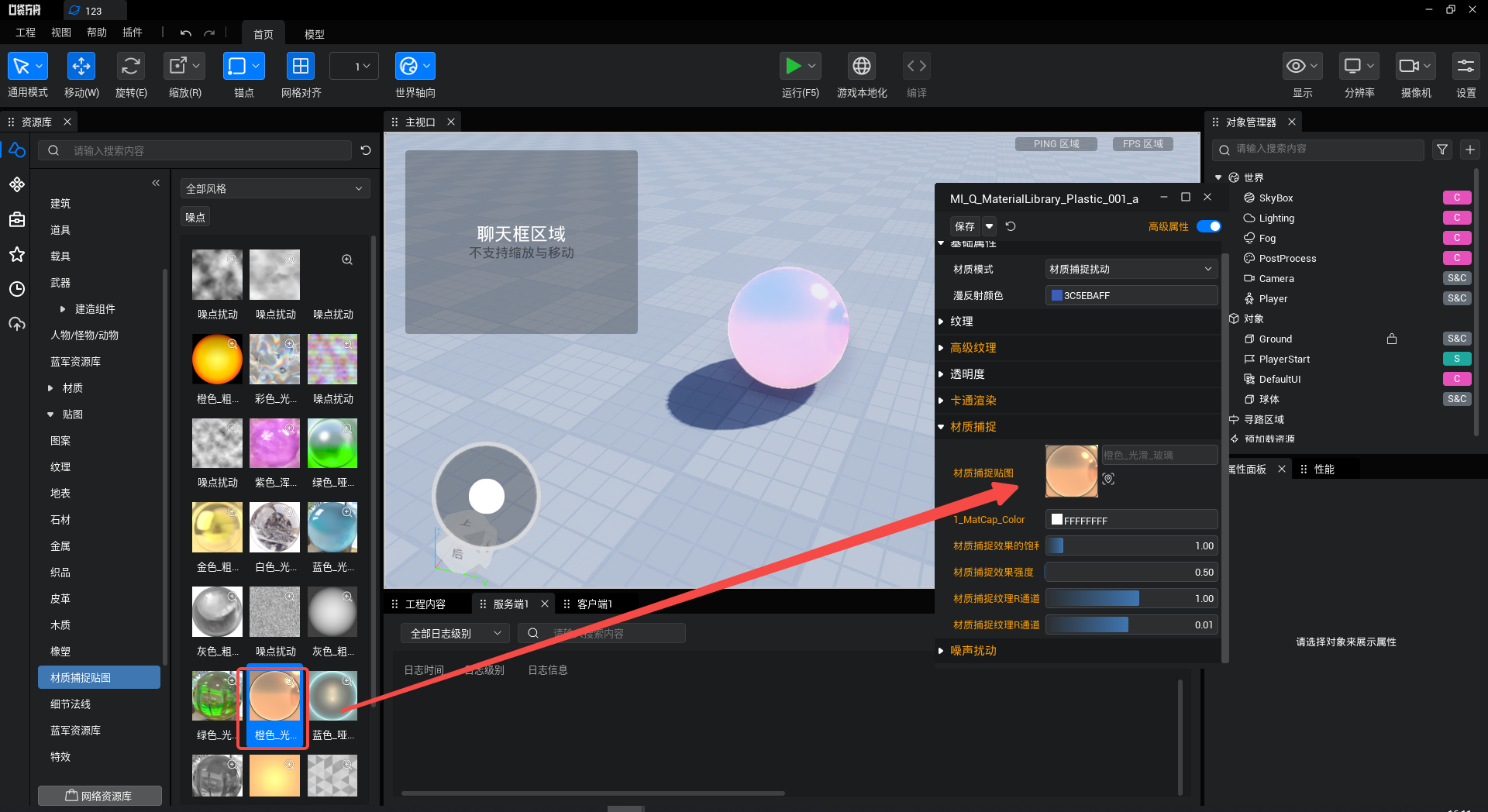1488x812 pixels.
Task: Toggle the advanced properties switch
Action: [x=1208, y=226]
